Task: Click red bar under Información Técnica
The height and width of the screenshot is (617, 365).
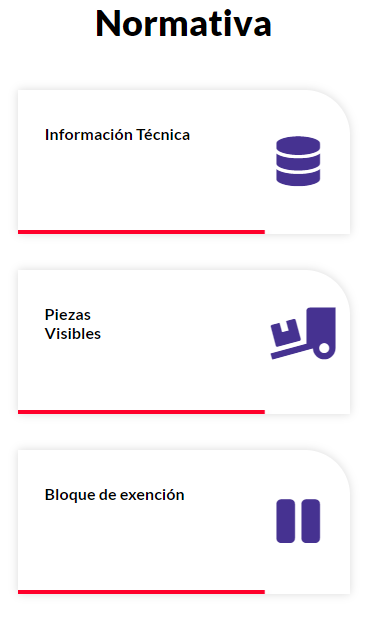Action: tap(141, 232)
